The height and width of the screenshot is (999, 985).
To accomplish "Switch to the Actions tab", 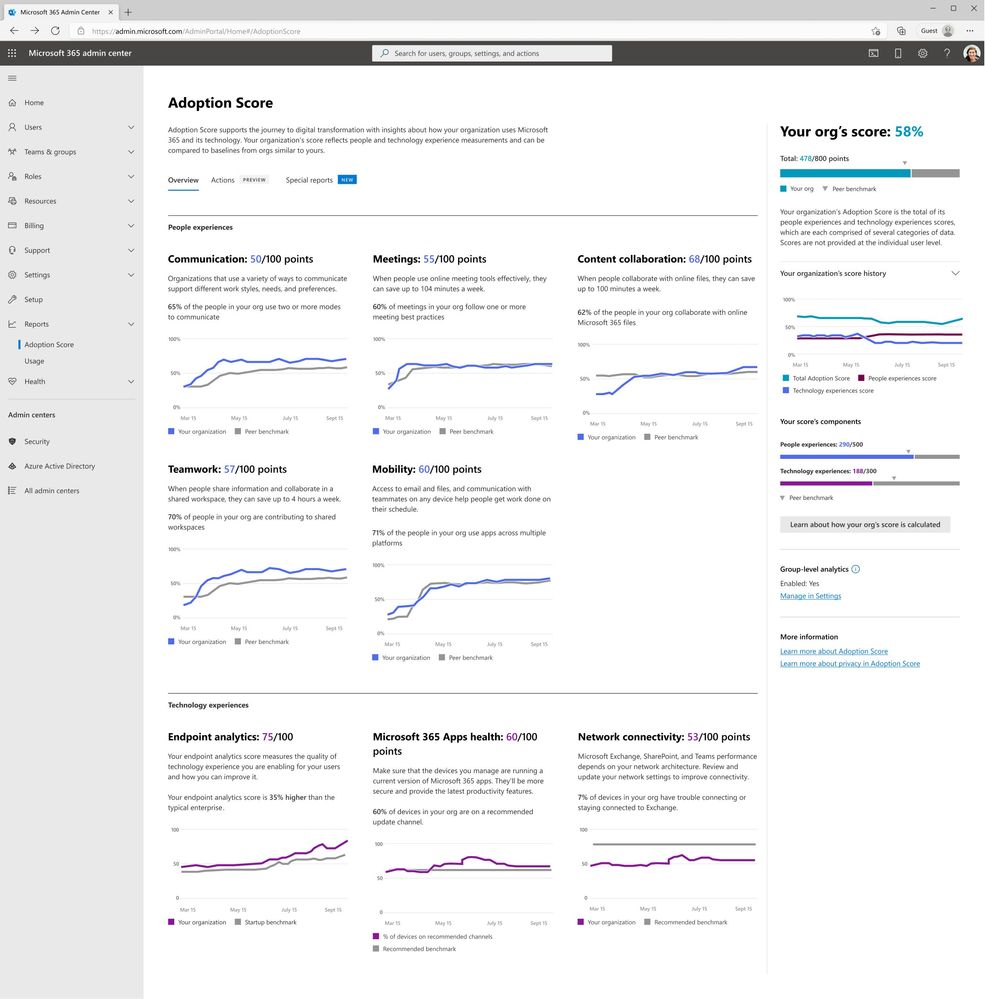I will pos(222,180).
